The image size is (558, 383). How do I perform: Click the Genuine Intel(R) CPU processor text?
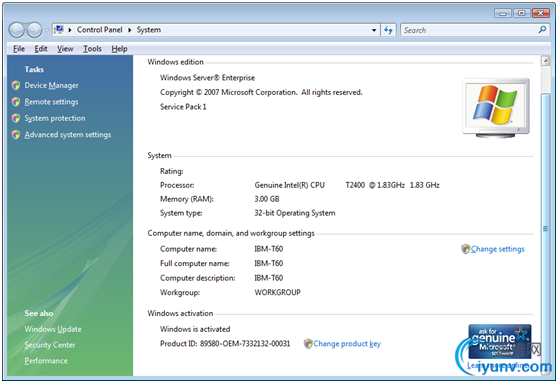tap(289, 185)
